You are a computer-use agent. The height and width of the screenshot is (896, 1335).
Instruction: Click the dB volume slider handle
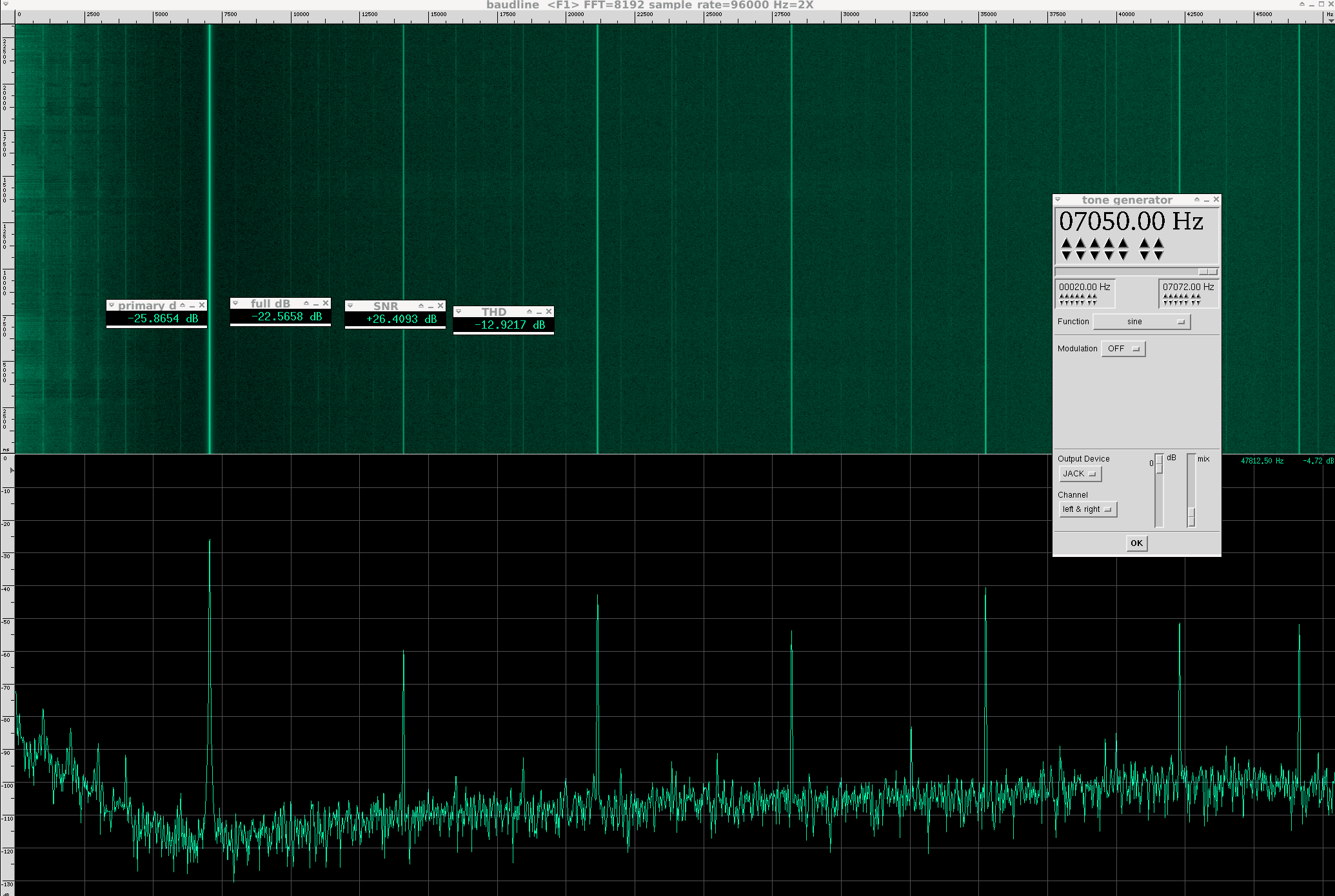coord(1159,464)
